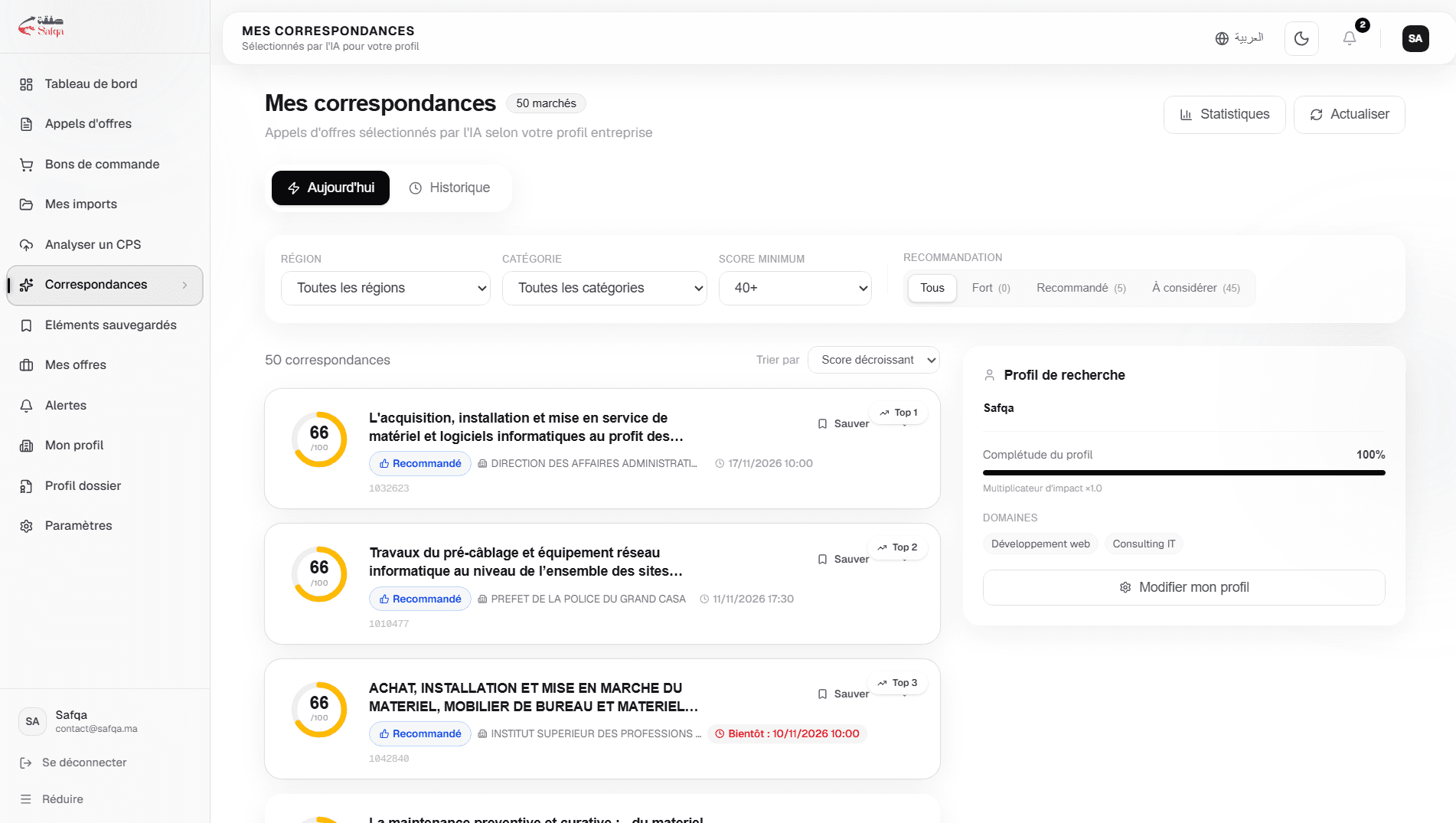Open Tableau de bord in sidebar
The height and width of the screenshot is (823, 1456).
pyautogui.click(x=105, y=84)
